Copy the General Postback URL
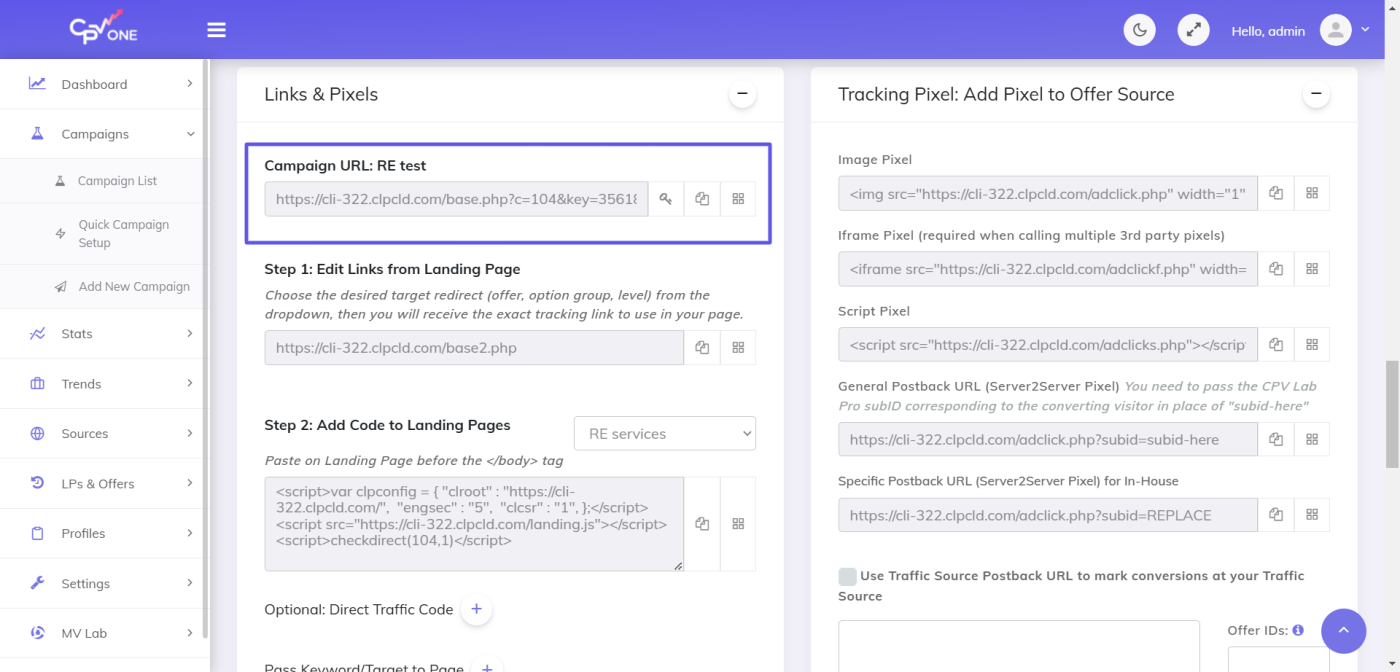The image size is (1400, 672). pos(1276,439)
